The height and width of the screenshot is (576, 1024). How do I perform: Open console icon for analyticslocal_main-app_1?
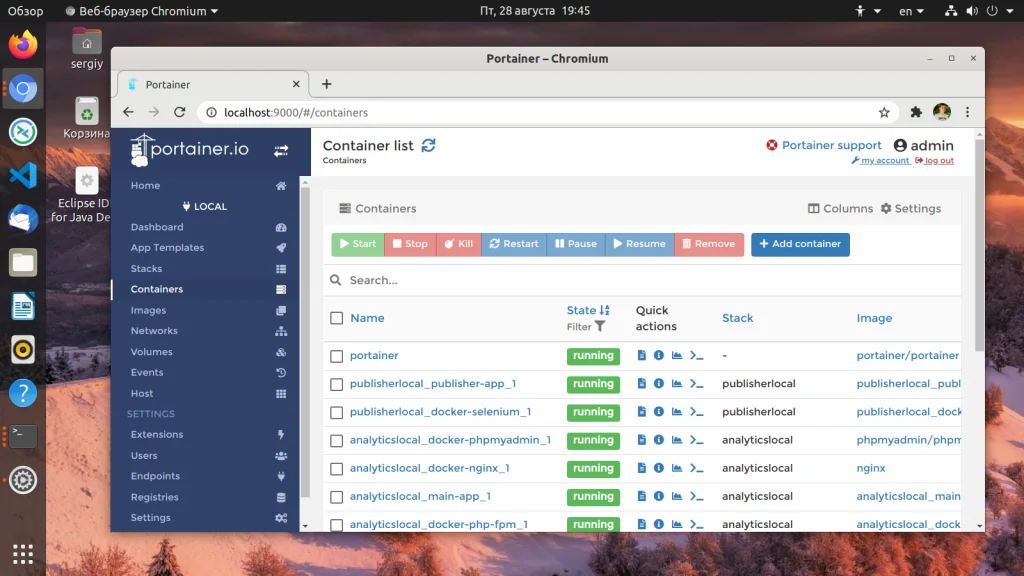click(697, 496)
